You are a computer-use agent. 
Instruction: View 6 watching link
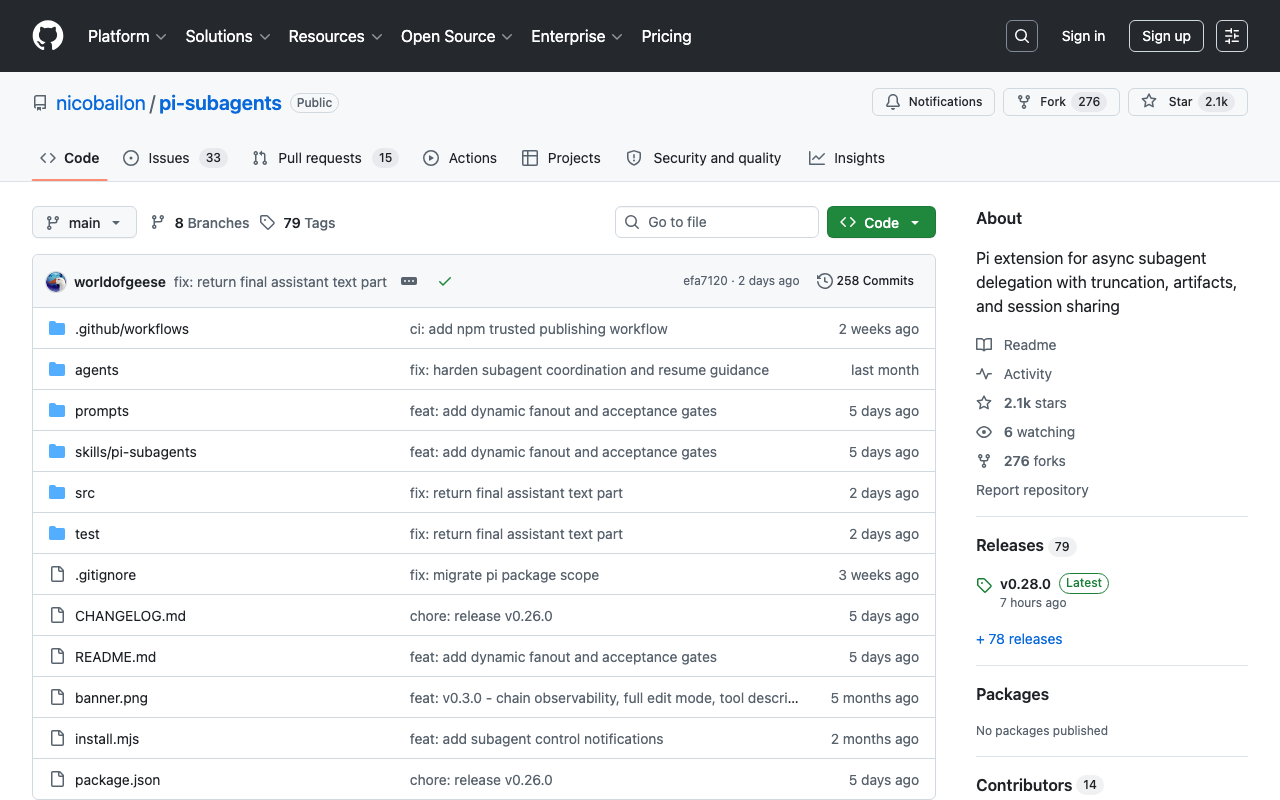pos(1025,432)
